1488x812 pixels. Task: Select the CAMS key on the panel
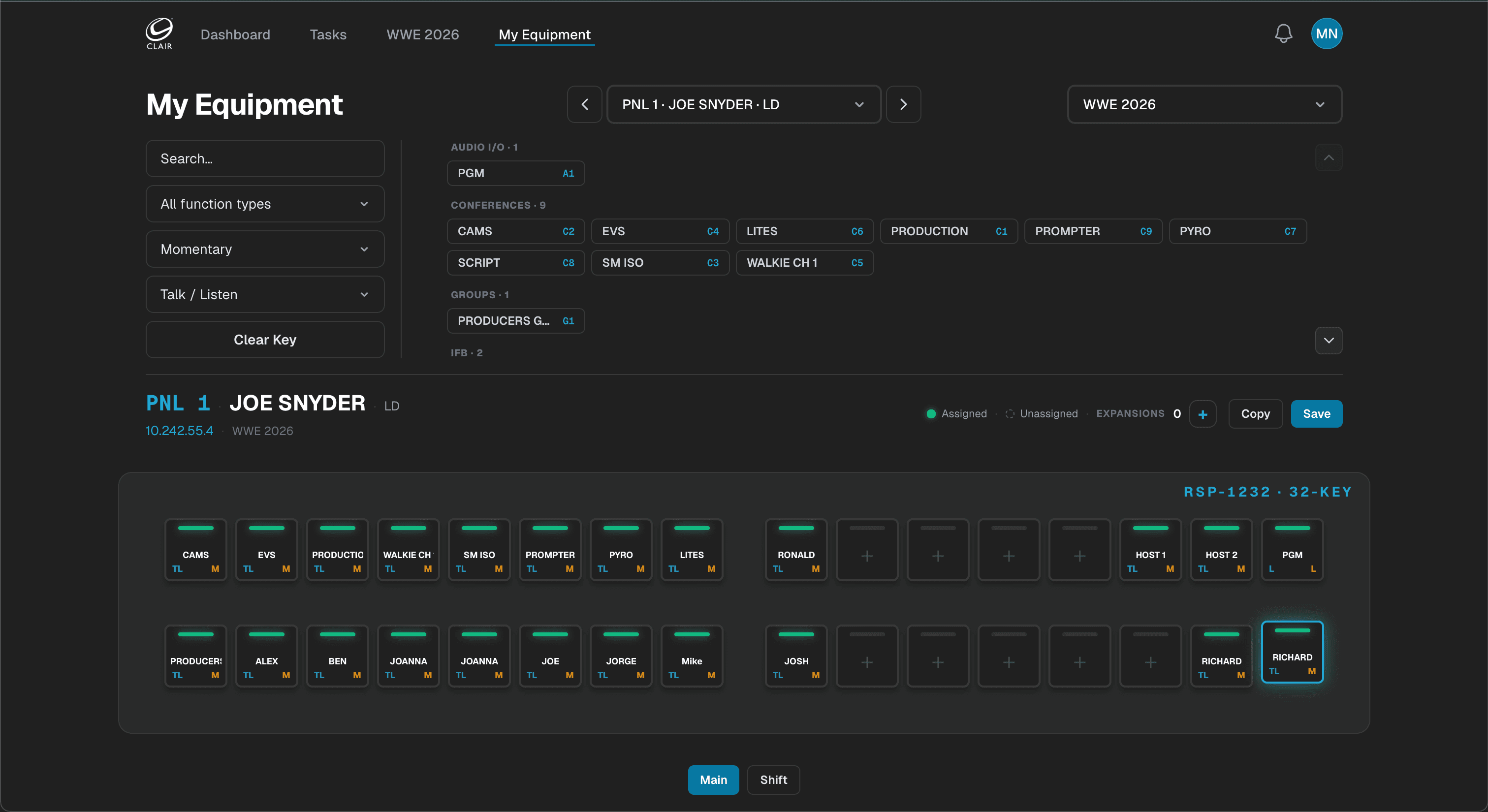[196, 550]
